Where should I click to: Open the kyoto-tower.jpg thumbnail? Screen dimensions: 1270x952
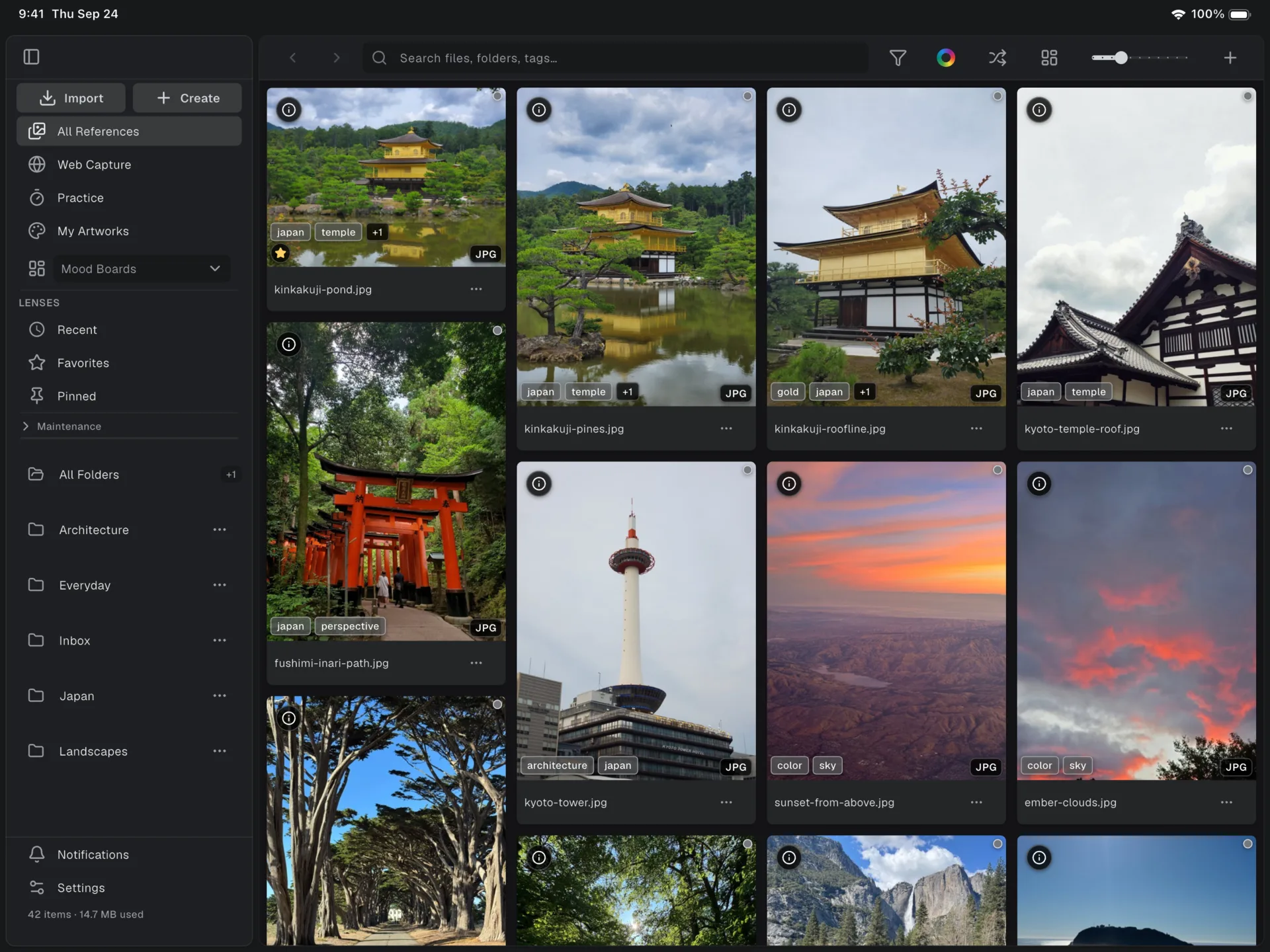[636, 620]
